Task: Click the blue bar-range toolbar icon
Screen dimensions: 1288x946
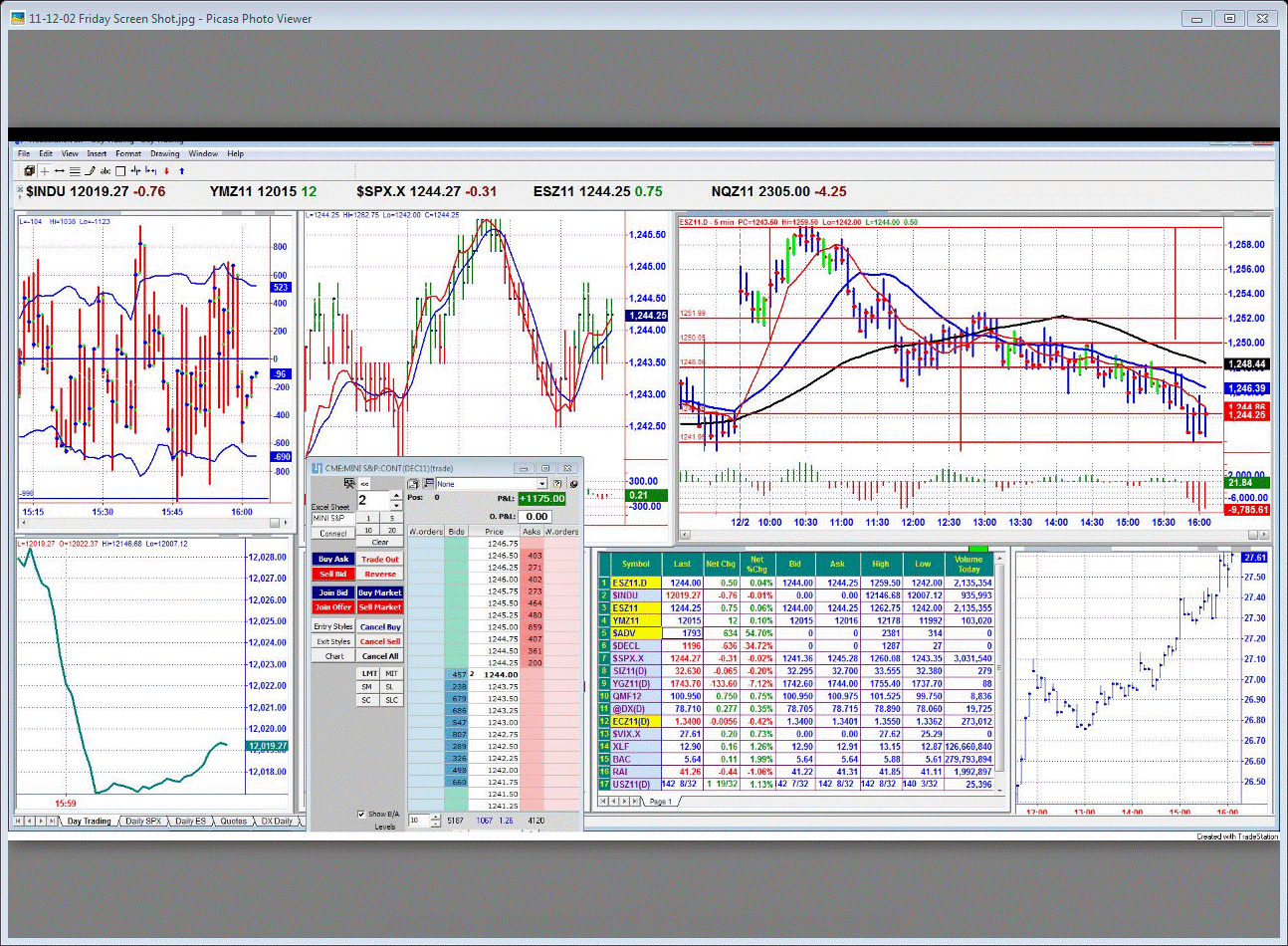Action: pyautogui.click(x=150, y=171)
